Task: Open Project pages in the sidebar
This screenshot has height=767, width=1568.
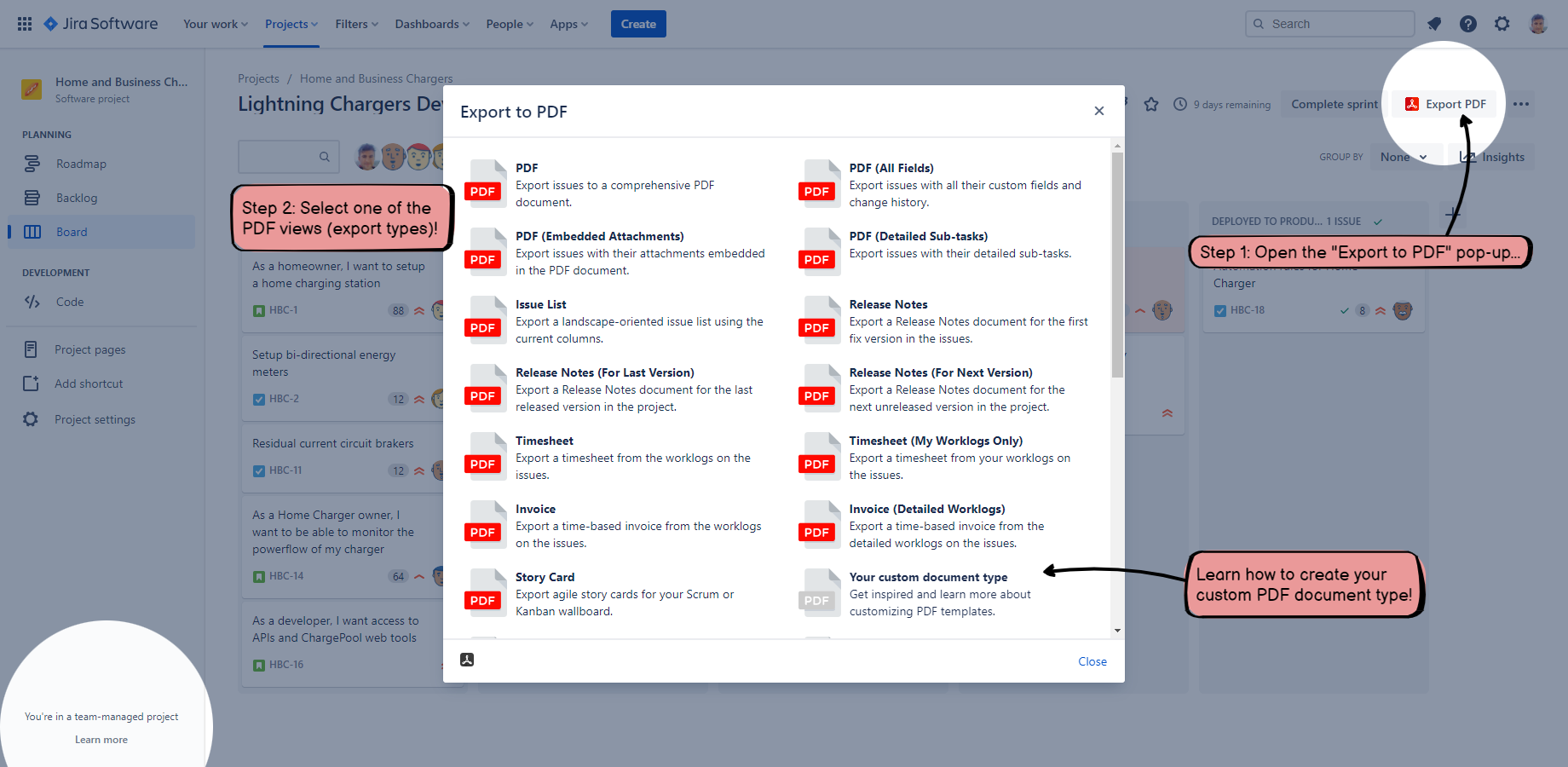Action: (101, 349)
